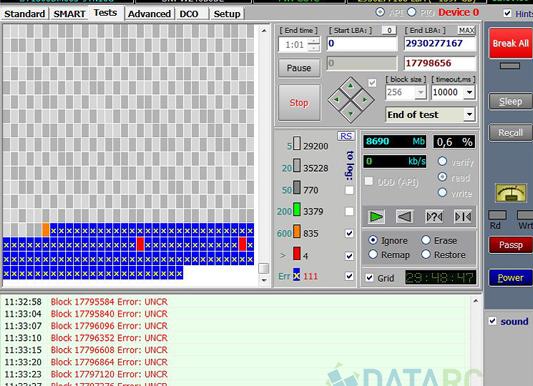This screenshot has width=533, height=386.
Task: Click the RS reset statistics button
Action: click(x=346, y=136)
